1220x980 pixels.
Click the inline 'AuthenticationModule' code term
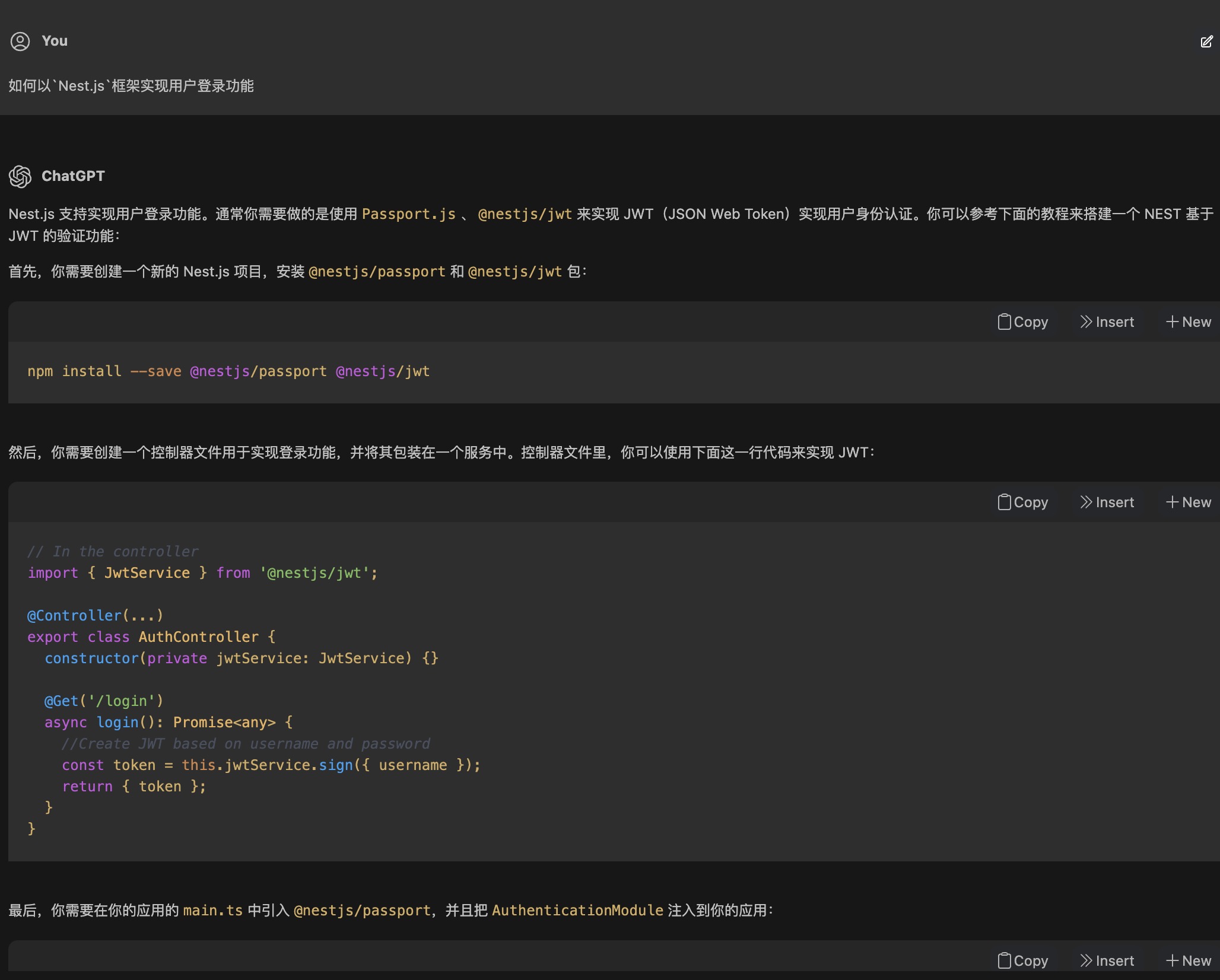(x=577, y=911)
